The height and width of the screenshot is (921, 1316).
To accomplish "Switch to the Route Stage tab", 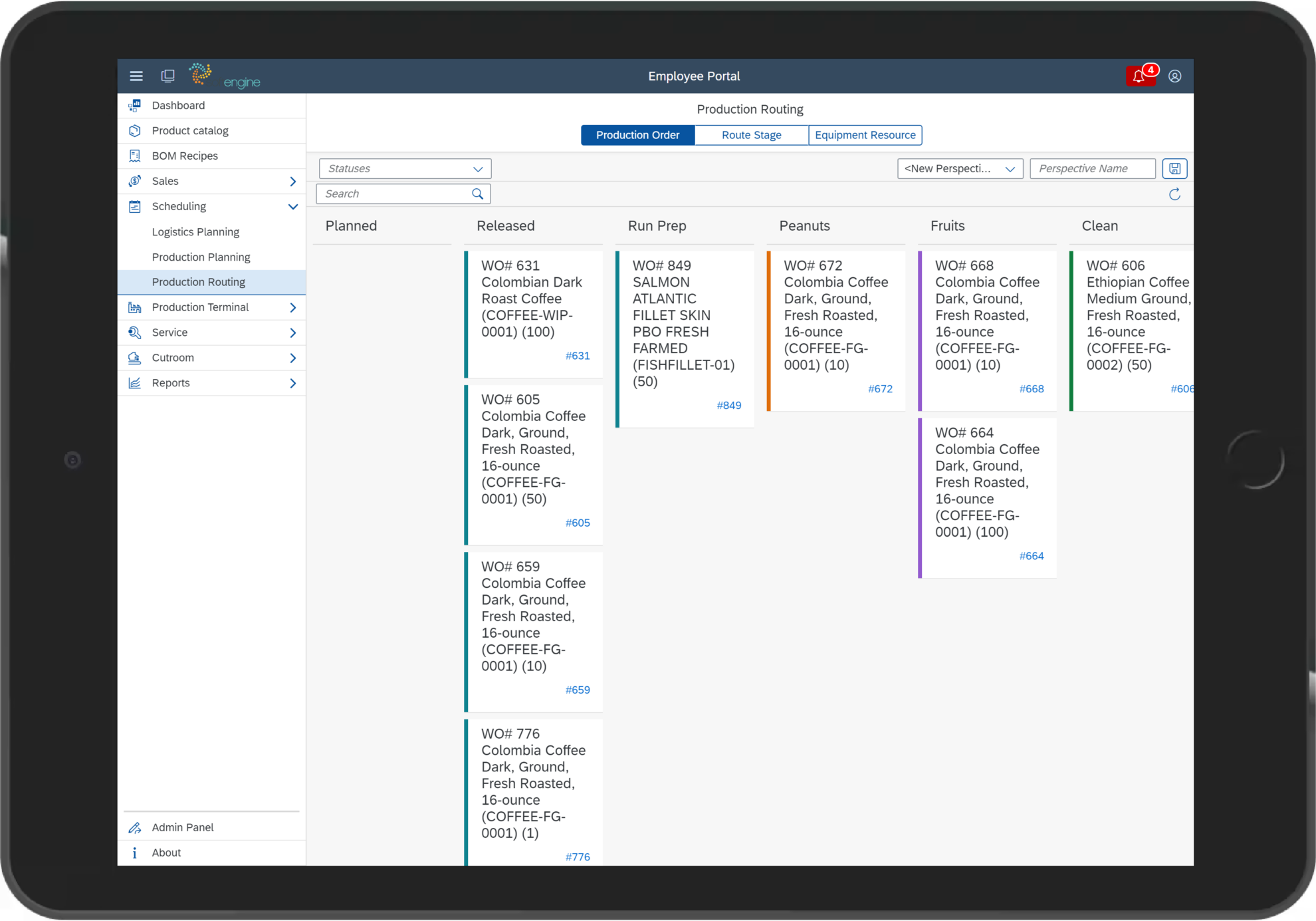I will [751, 135].
